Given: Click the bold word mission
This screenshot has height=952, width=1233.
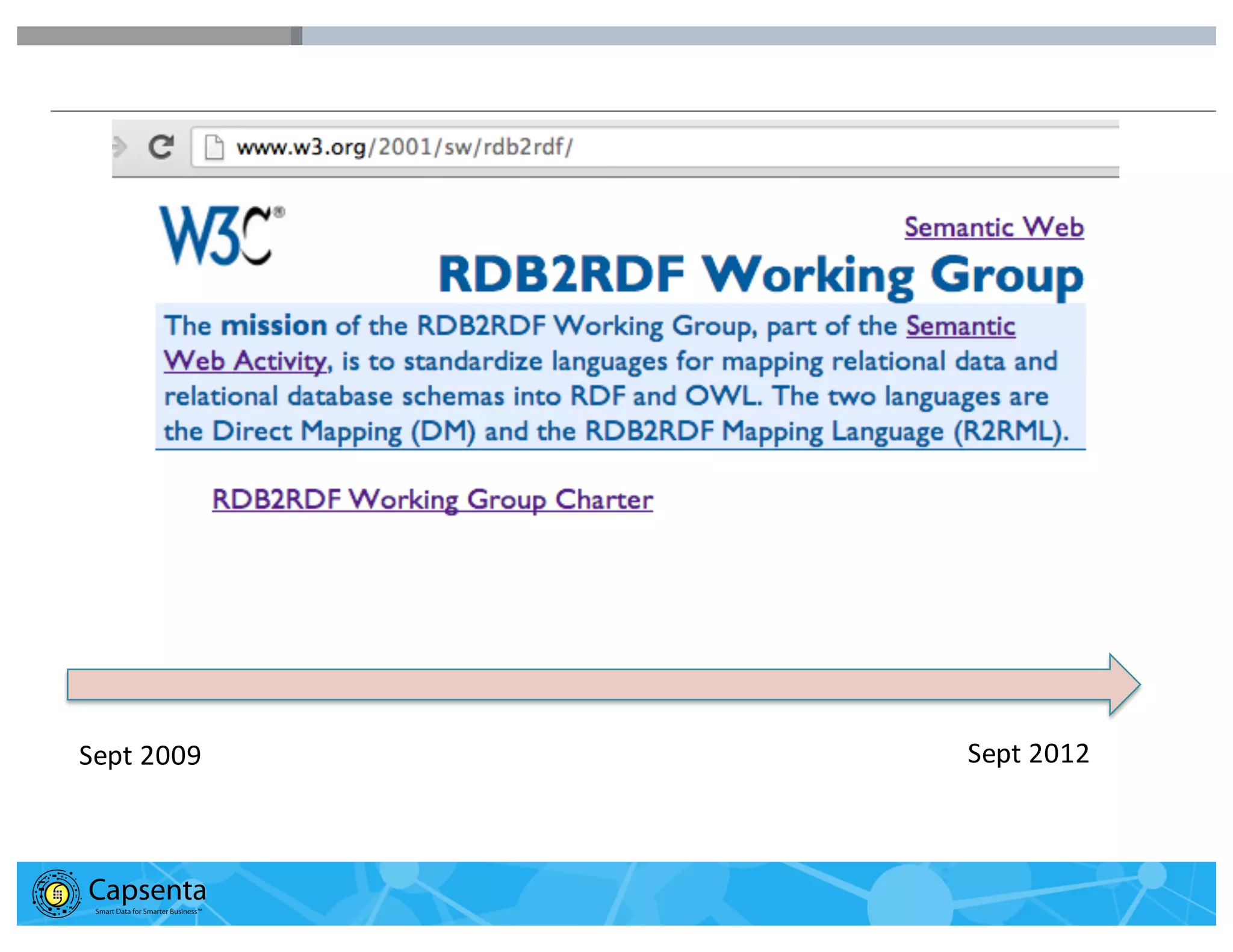Looking at the screenshot, I should [x=274, y=326].
